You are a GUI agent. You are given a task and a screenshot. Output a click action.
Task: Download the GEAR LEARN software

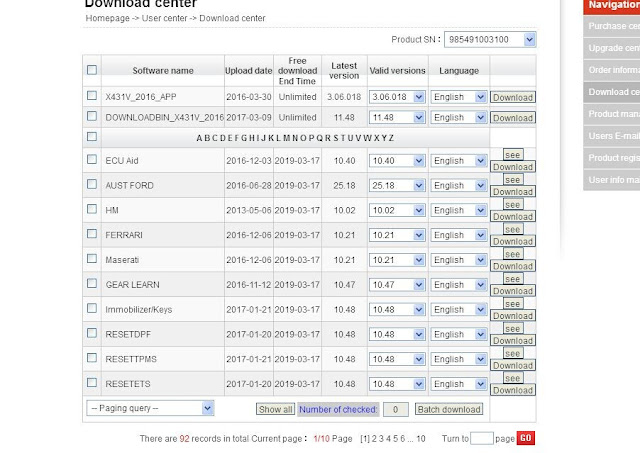coord(513,291)
